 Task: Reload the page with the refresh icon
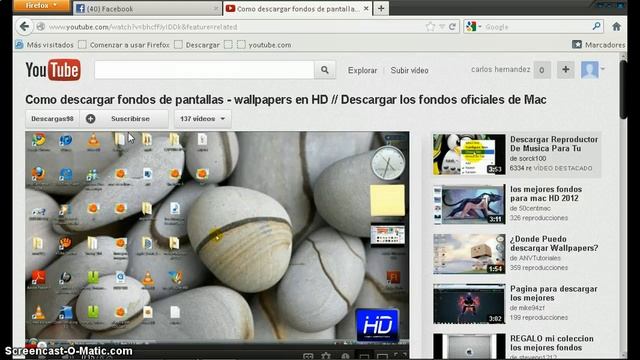pos(452,27)
